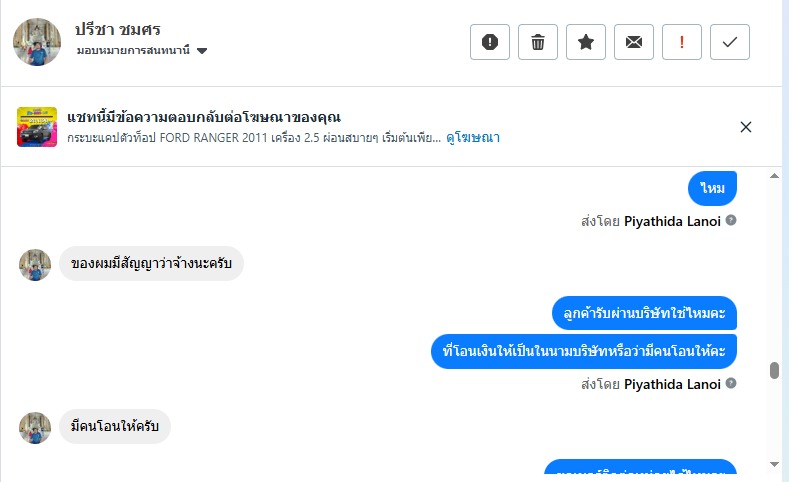Click the blue message bubble ไหม

click(x=712, y=187)
